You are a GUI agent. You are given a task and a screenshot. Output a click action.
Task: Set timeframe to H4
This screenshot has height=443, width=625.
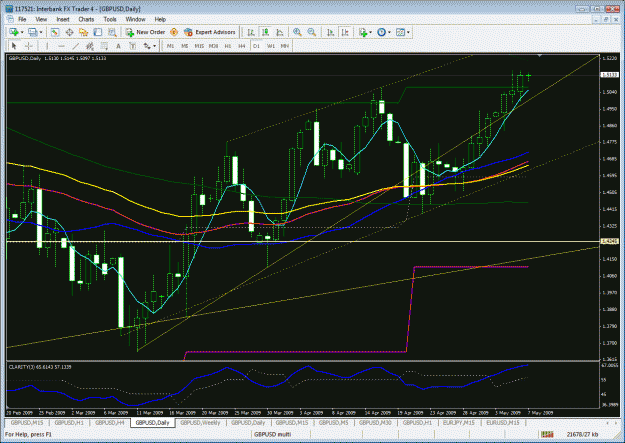242,46
